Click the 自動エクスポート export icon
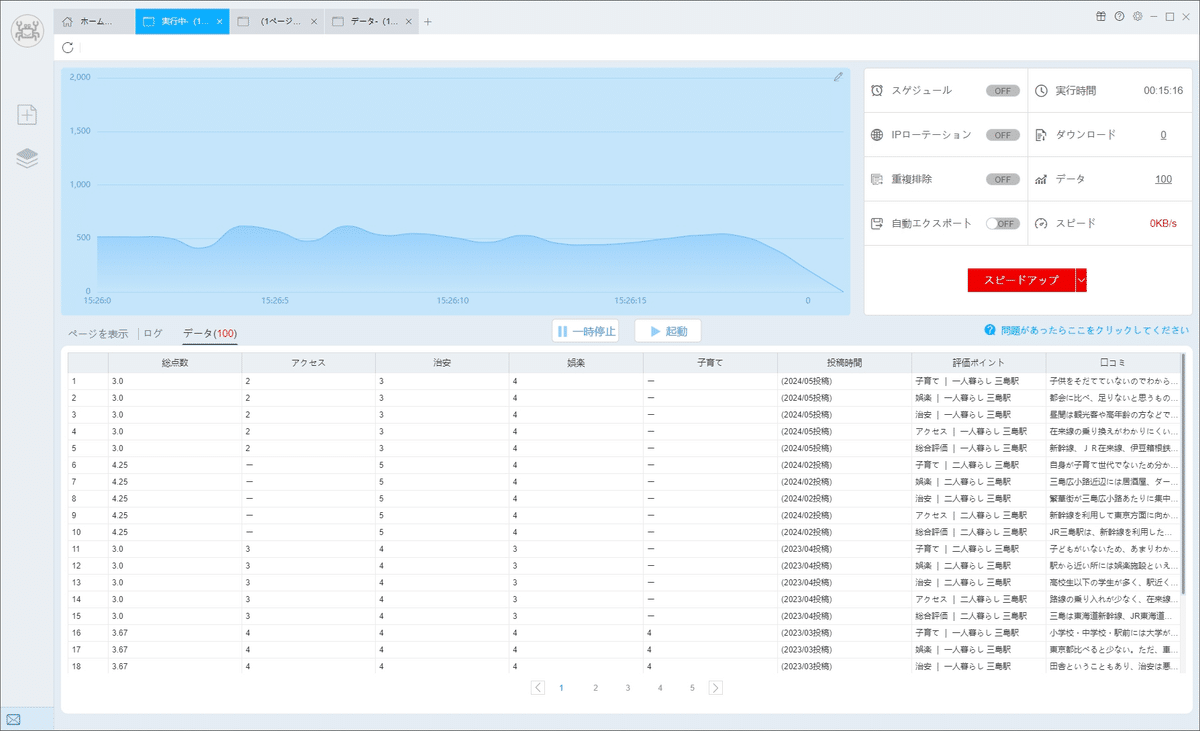This screenshot has width=1200, height=731. coord(877,223)
